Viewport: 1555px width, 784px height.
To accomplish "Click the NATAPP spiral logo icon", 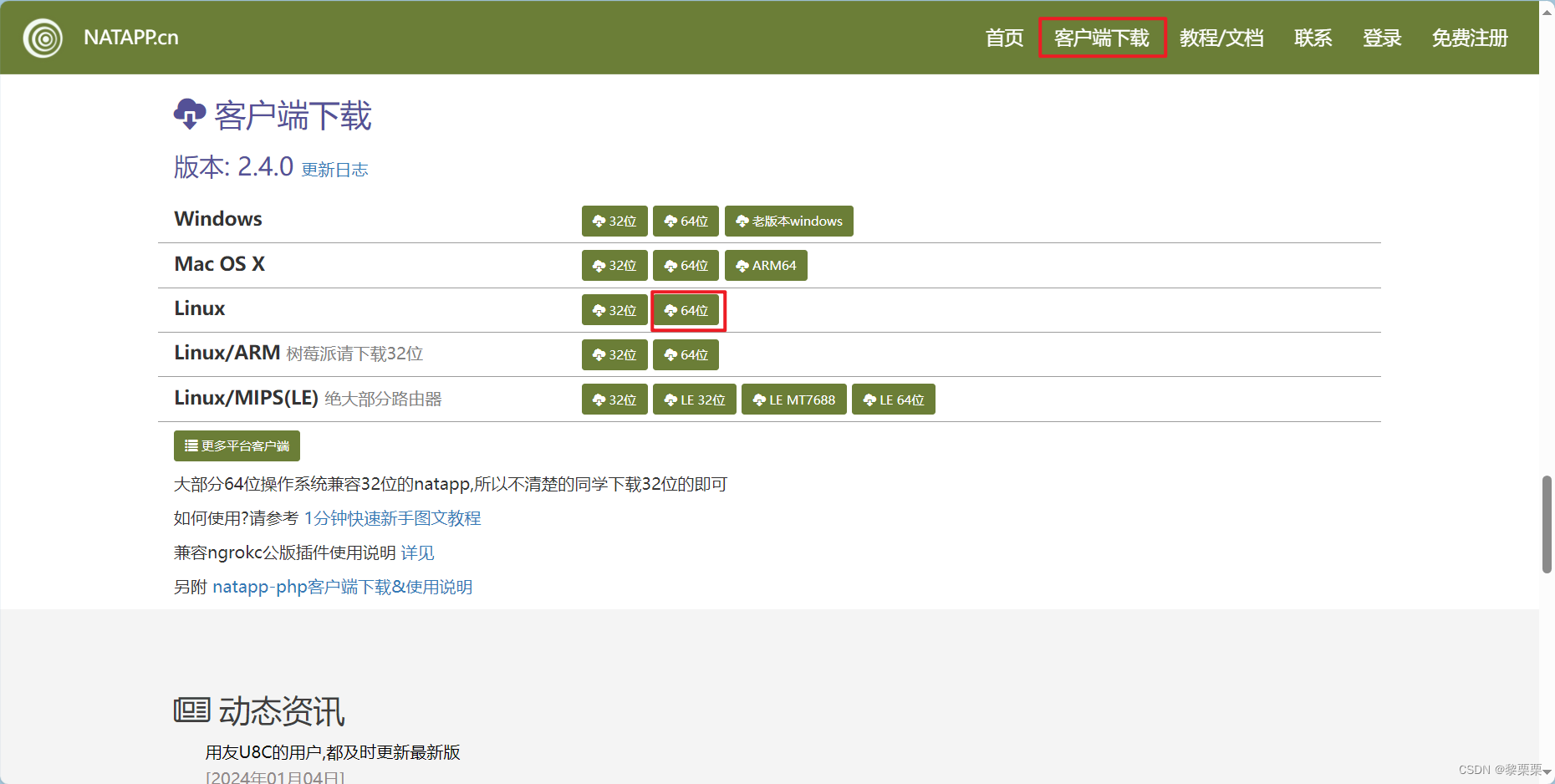I will point(43,38).
